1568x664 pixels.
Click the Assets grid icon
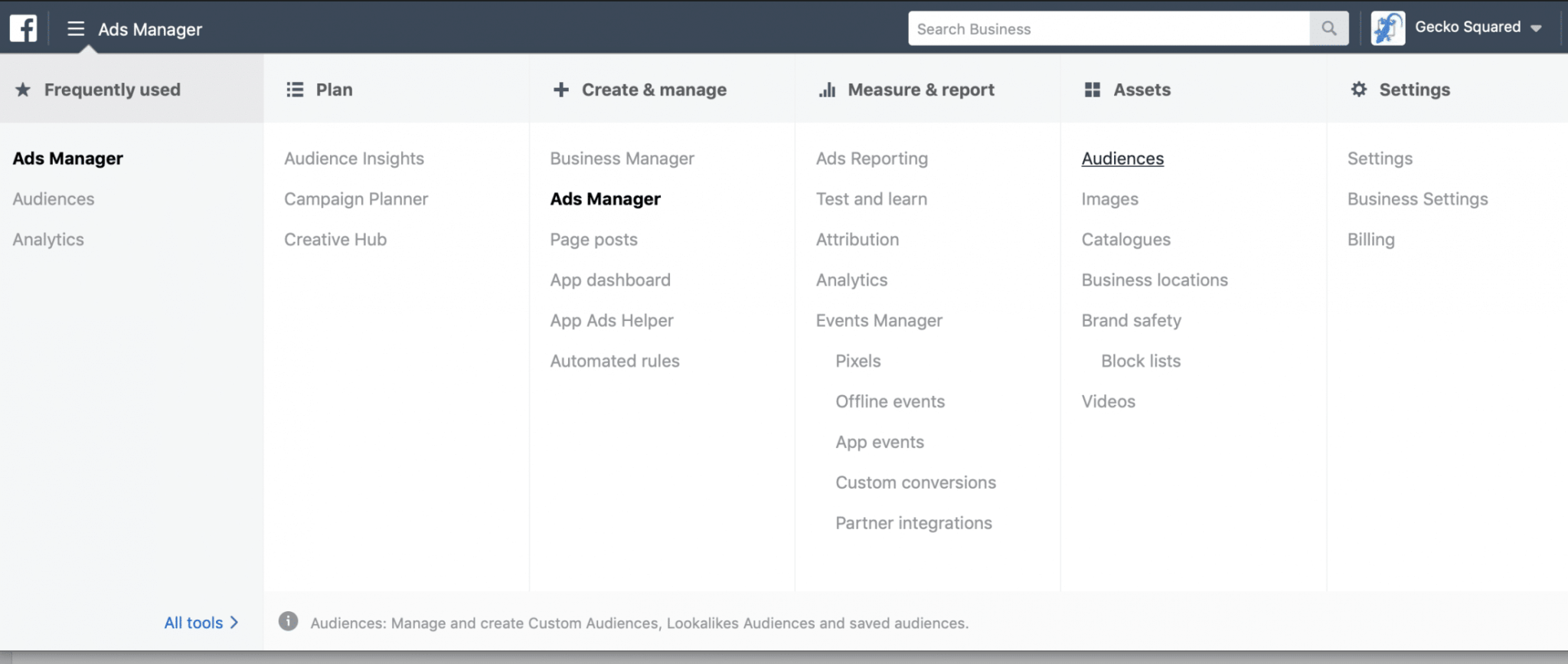(1093, 90)
